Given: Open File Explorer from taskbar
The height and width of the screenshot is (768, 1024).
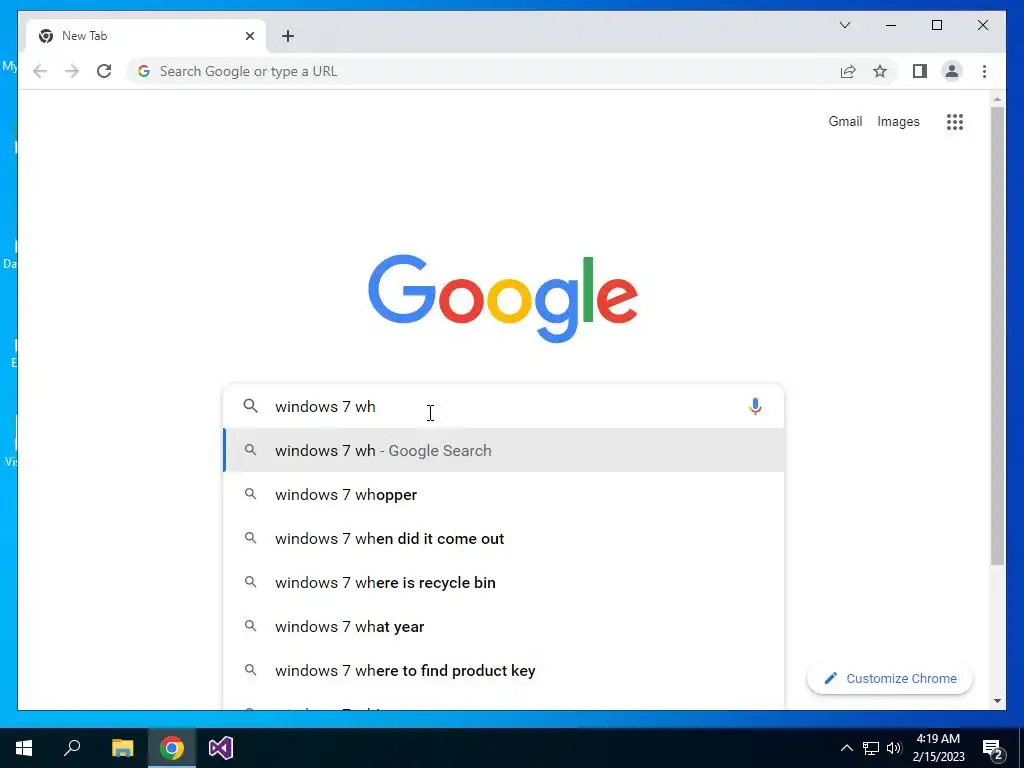Looking at the screenshot, I should click(122, 748).
